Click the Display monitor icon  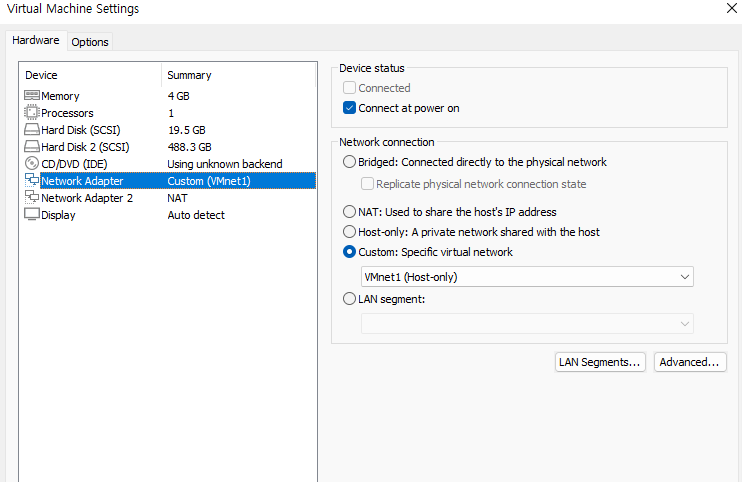[32, 214]
